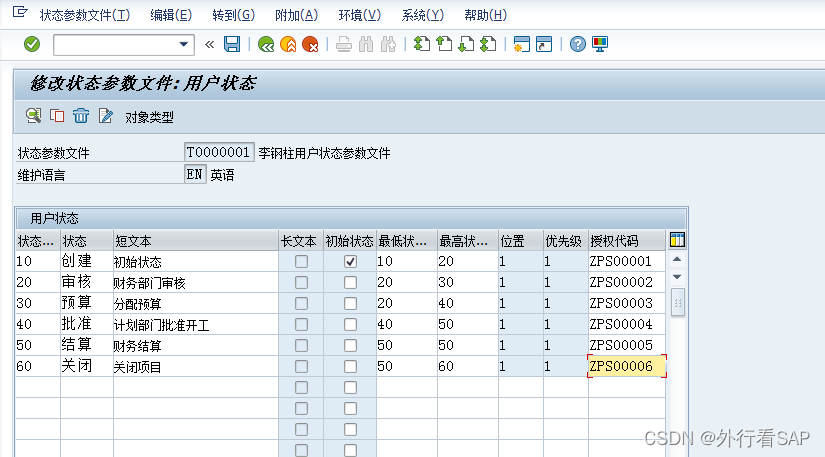Check 初始状态 checkbox for status 审核
This screenshot has height=457, width=825.
pos(350,282)
